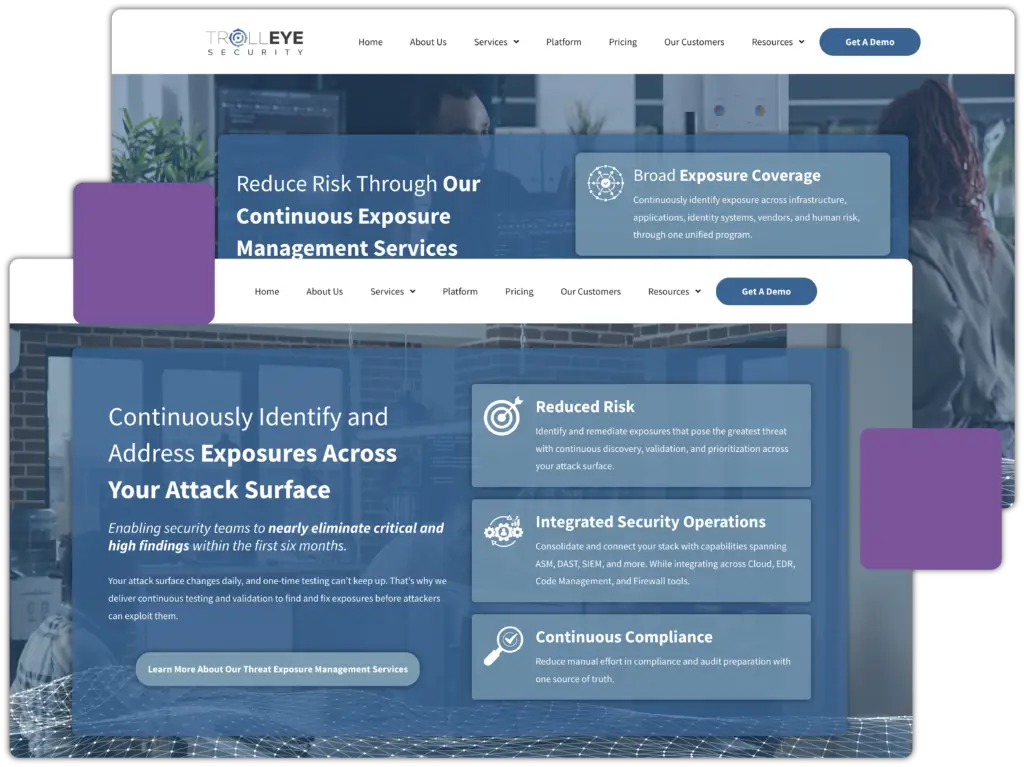Click the magnifier checkmark icon for Continuous Compliance
Screen dimensions: 1024x767
pyautogui.click(x=503, y=645)
